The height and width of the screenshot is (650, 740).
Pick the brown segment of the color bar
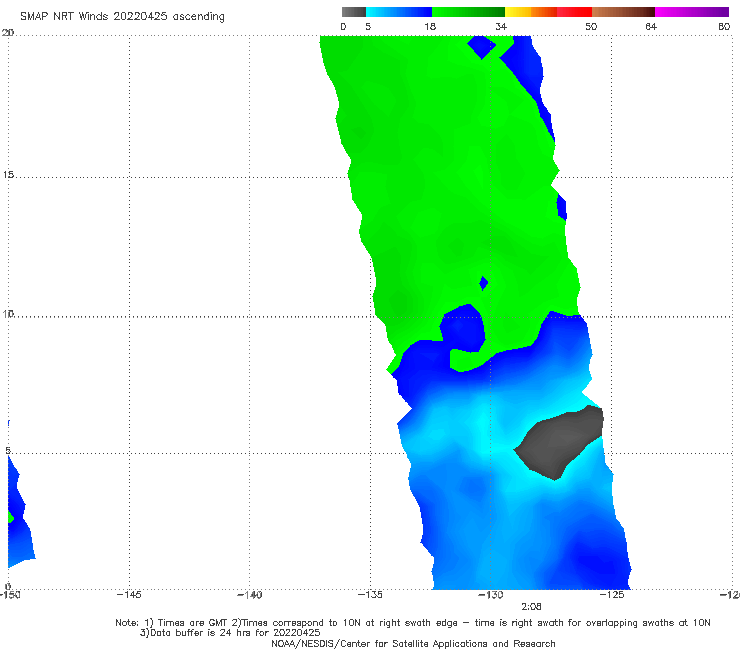click(x=623, y=12)
